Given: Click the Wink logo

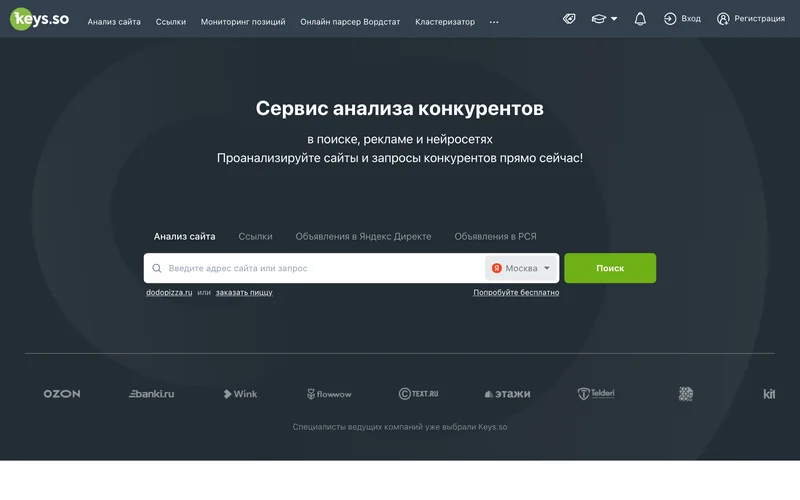Looking at the screenshot, I should pyautogui.click(x=240, y=394).
